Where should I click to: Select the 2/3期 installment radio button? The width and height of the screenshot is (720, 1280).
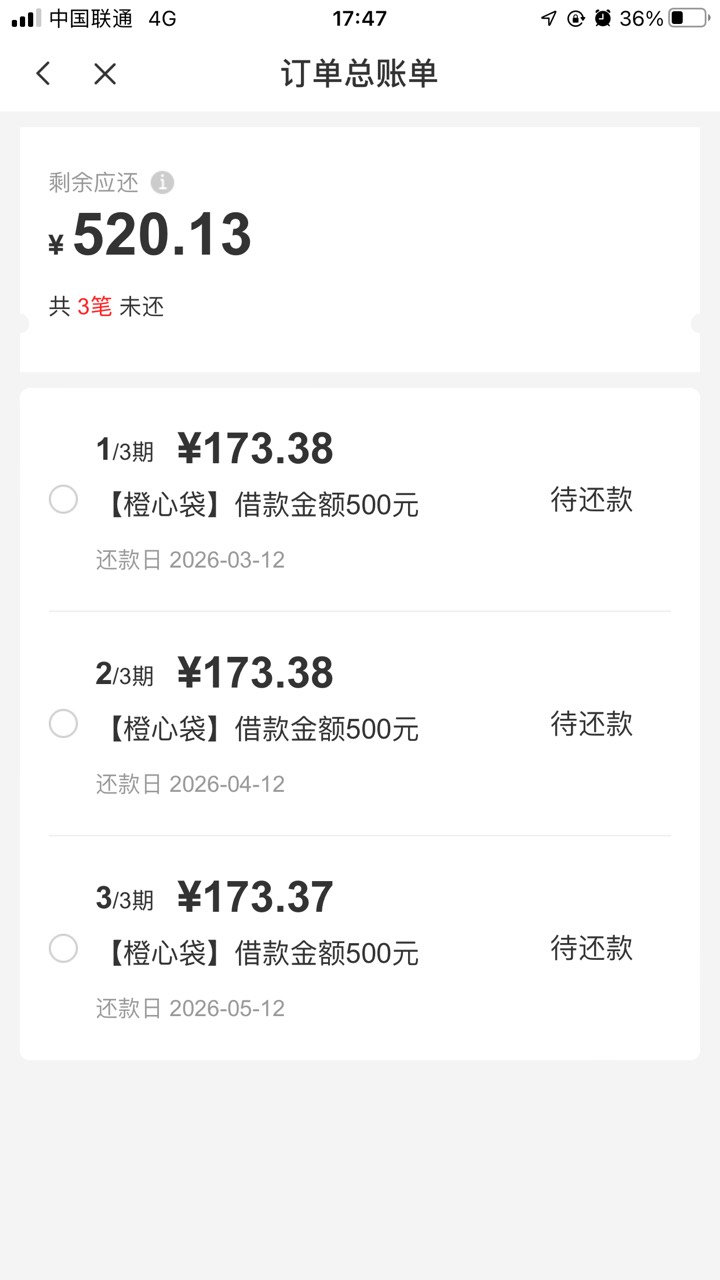63,723
